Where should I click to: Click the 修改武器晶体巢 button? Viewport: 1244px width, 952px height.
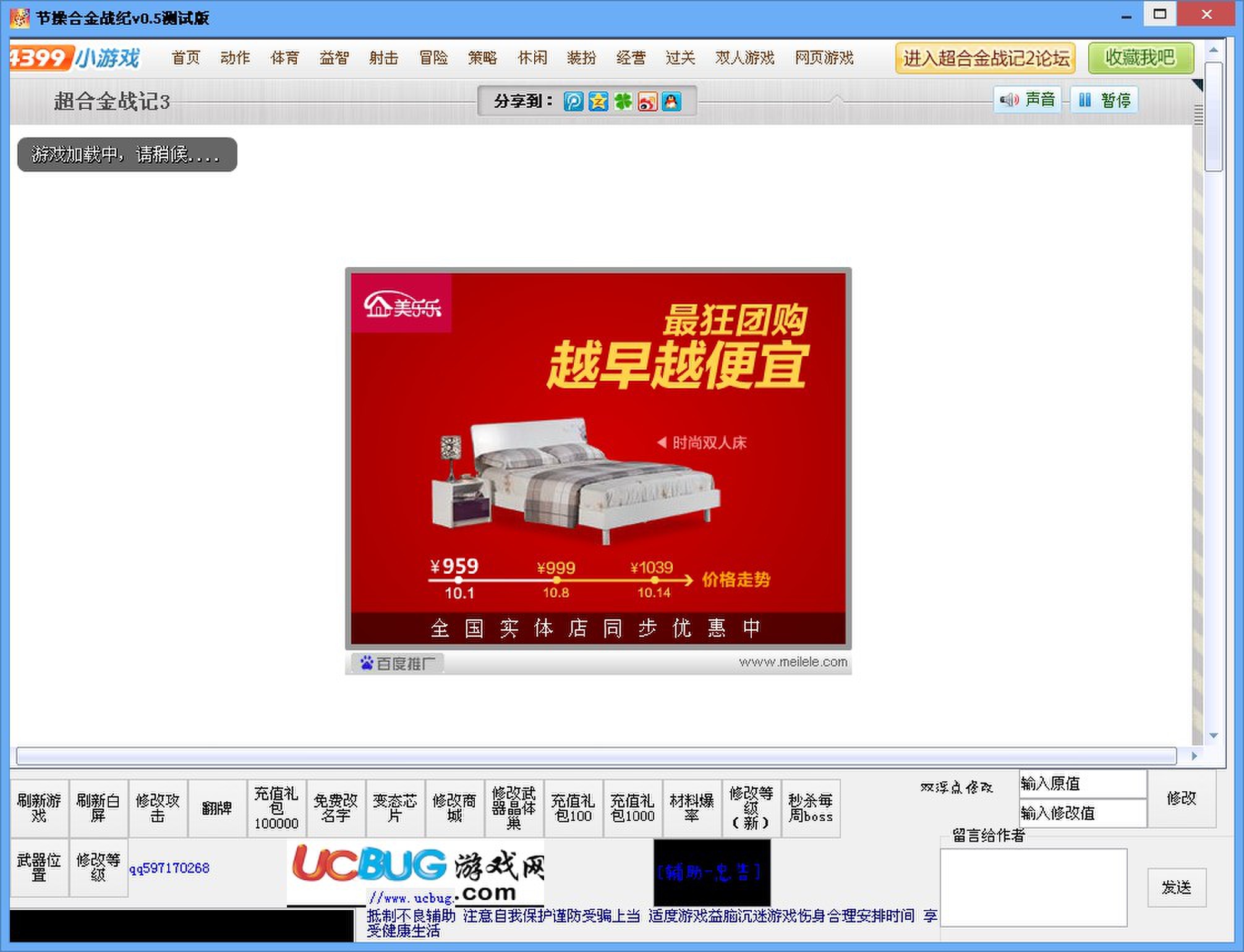pyautogui.click(x=514, y=808)
